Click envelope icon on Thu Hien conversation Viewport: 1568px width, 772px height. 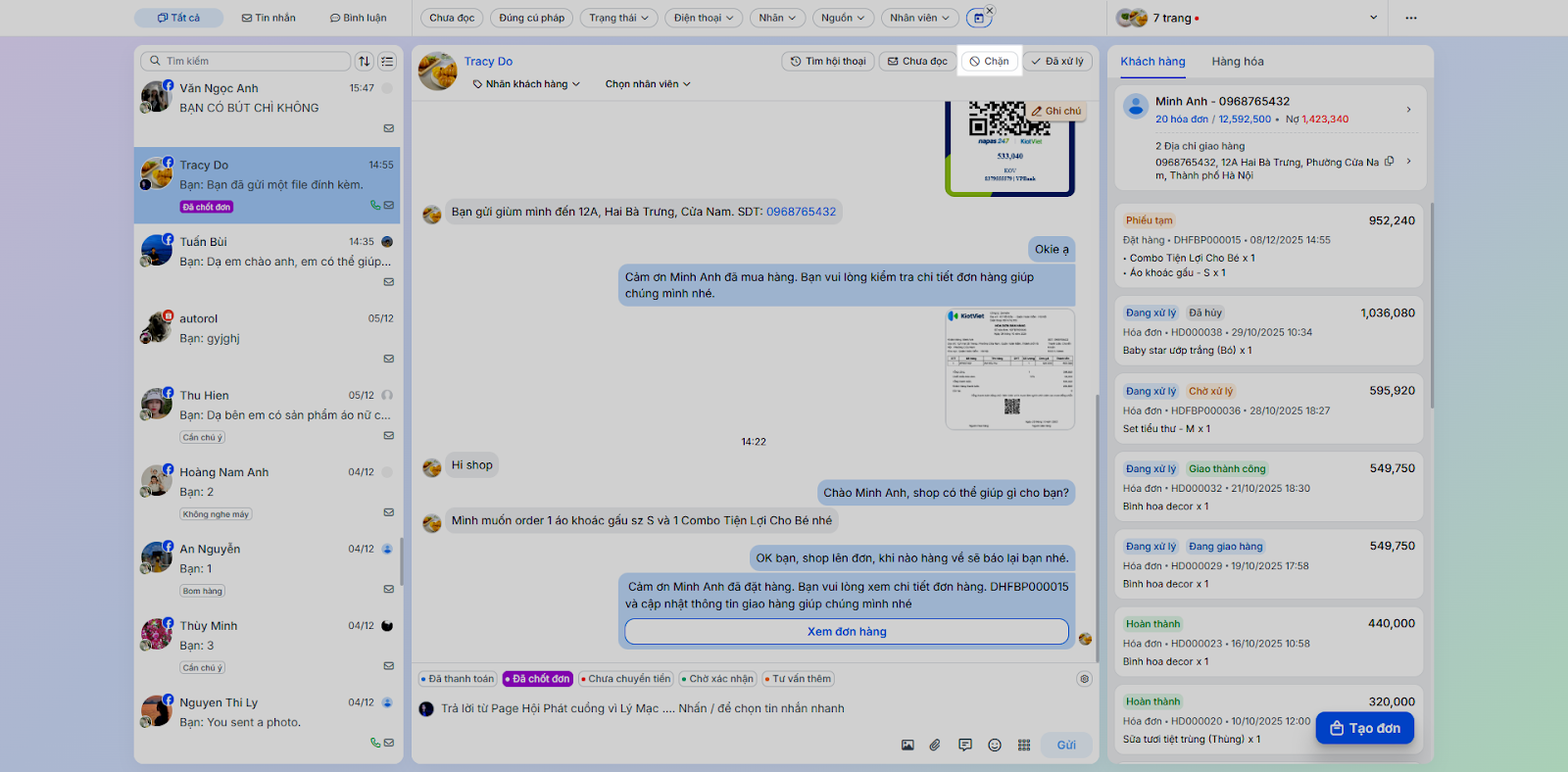[x=389, y=436]
